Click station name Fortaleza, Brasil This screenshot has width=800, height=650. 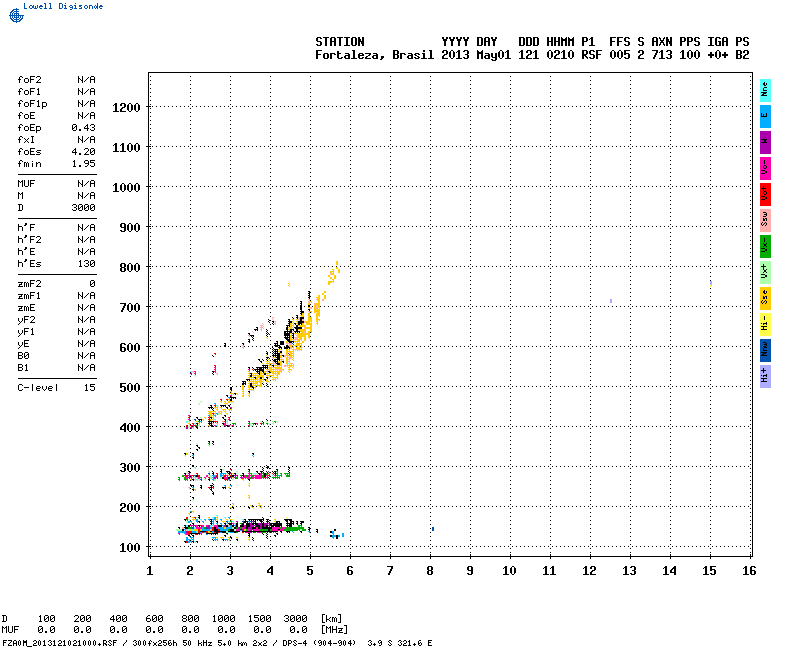374,55
